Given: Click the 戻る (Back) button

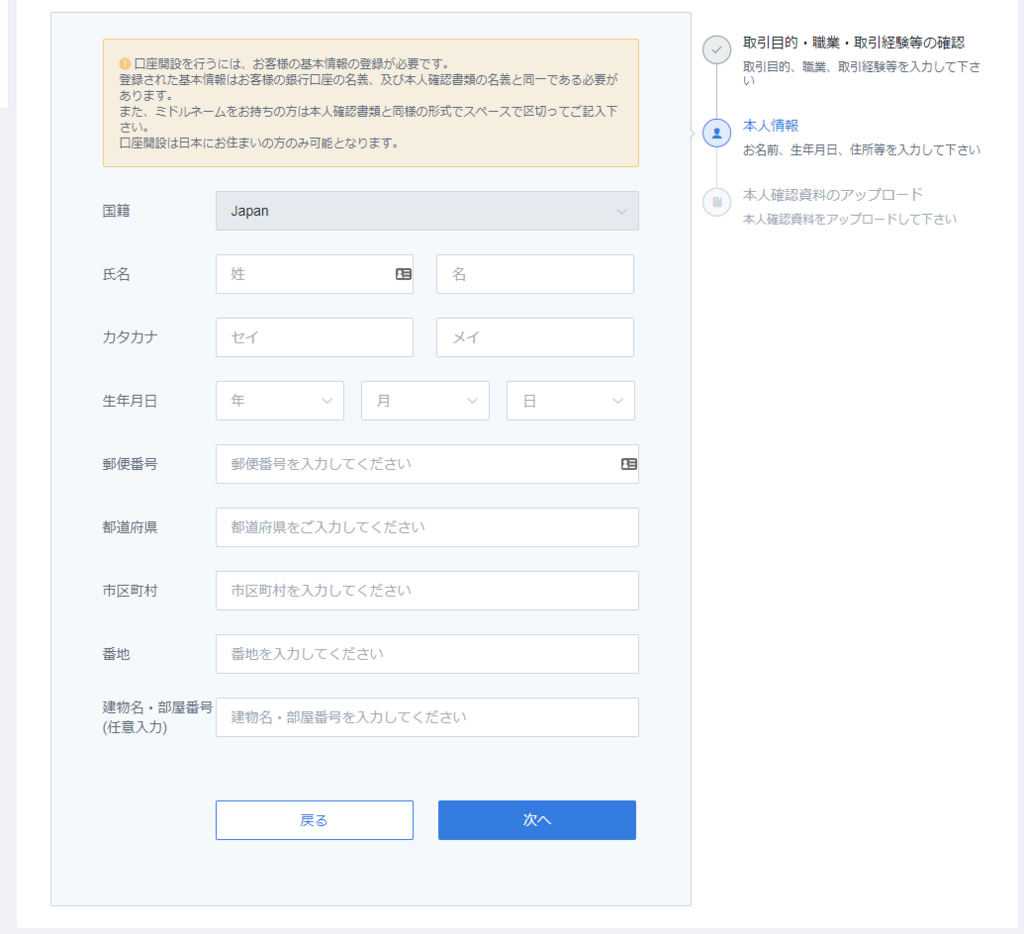Looking at the screenshot, I should pos(314,820).
